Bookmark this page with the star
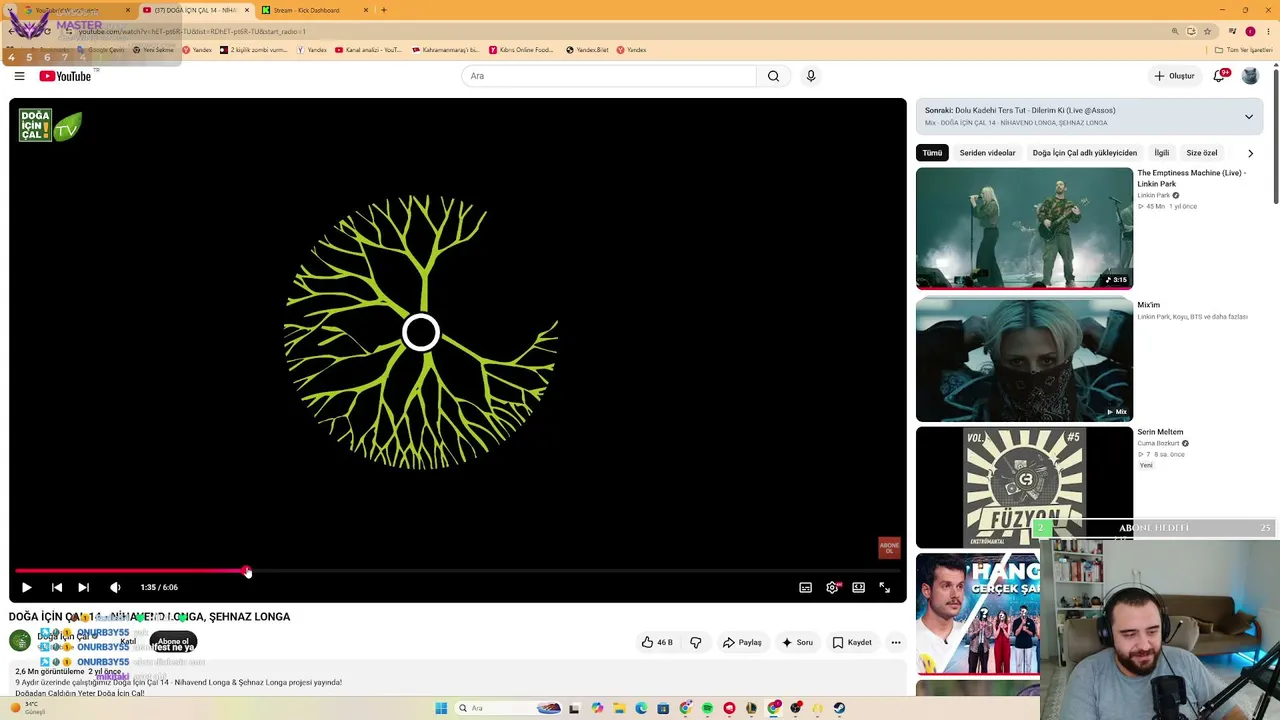Screen dimensions: 1280x720 coord(1207,31)
